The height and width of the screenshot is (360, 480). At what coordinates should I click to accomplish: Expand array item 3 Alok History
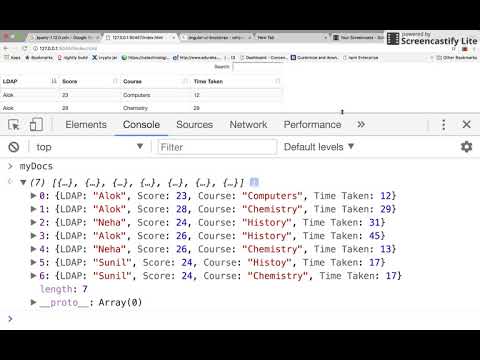tap(33, 236)
